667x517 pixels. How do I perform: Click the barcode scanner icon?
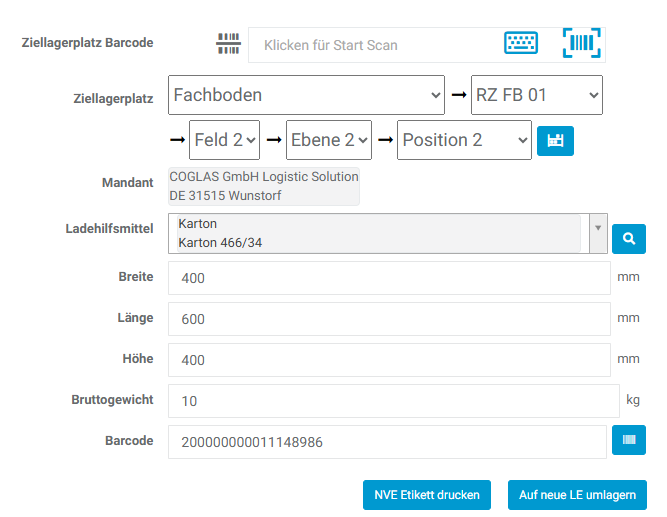[x=581, y=44]
